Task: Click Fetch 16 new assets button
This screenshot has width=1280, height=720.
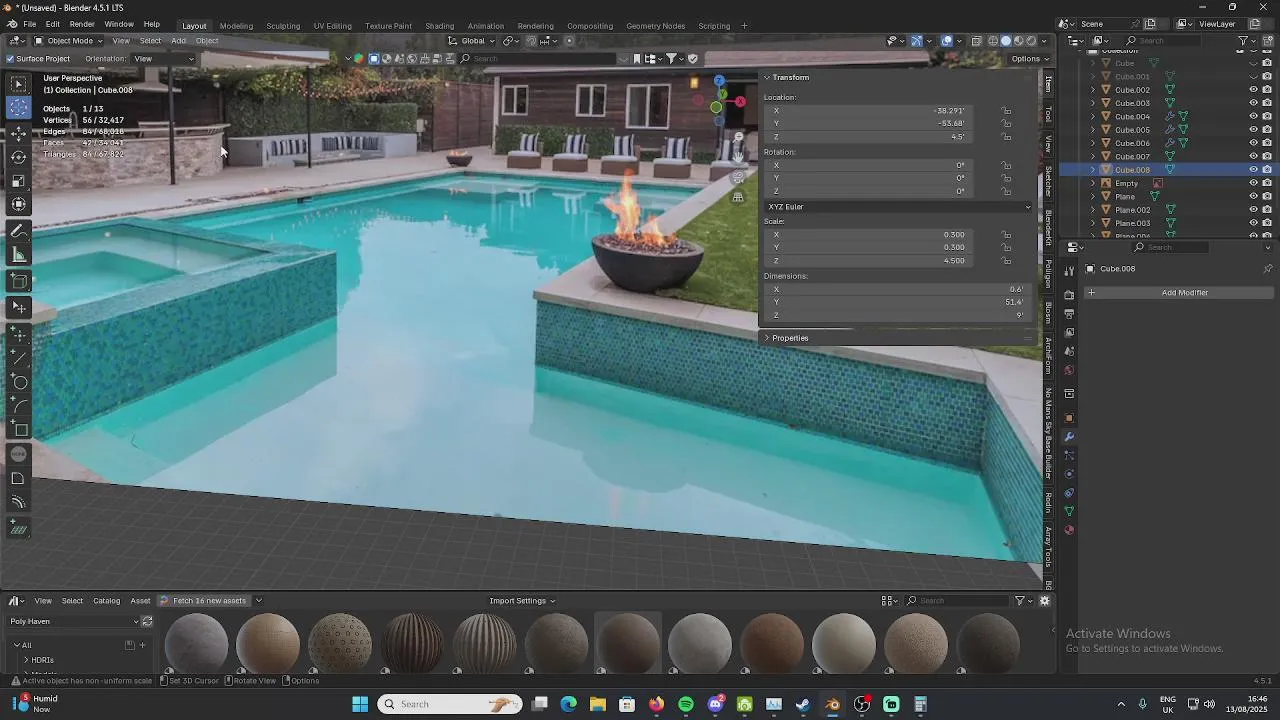Action: pos(203,601)
